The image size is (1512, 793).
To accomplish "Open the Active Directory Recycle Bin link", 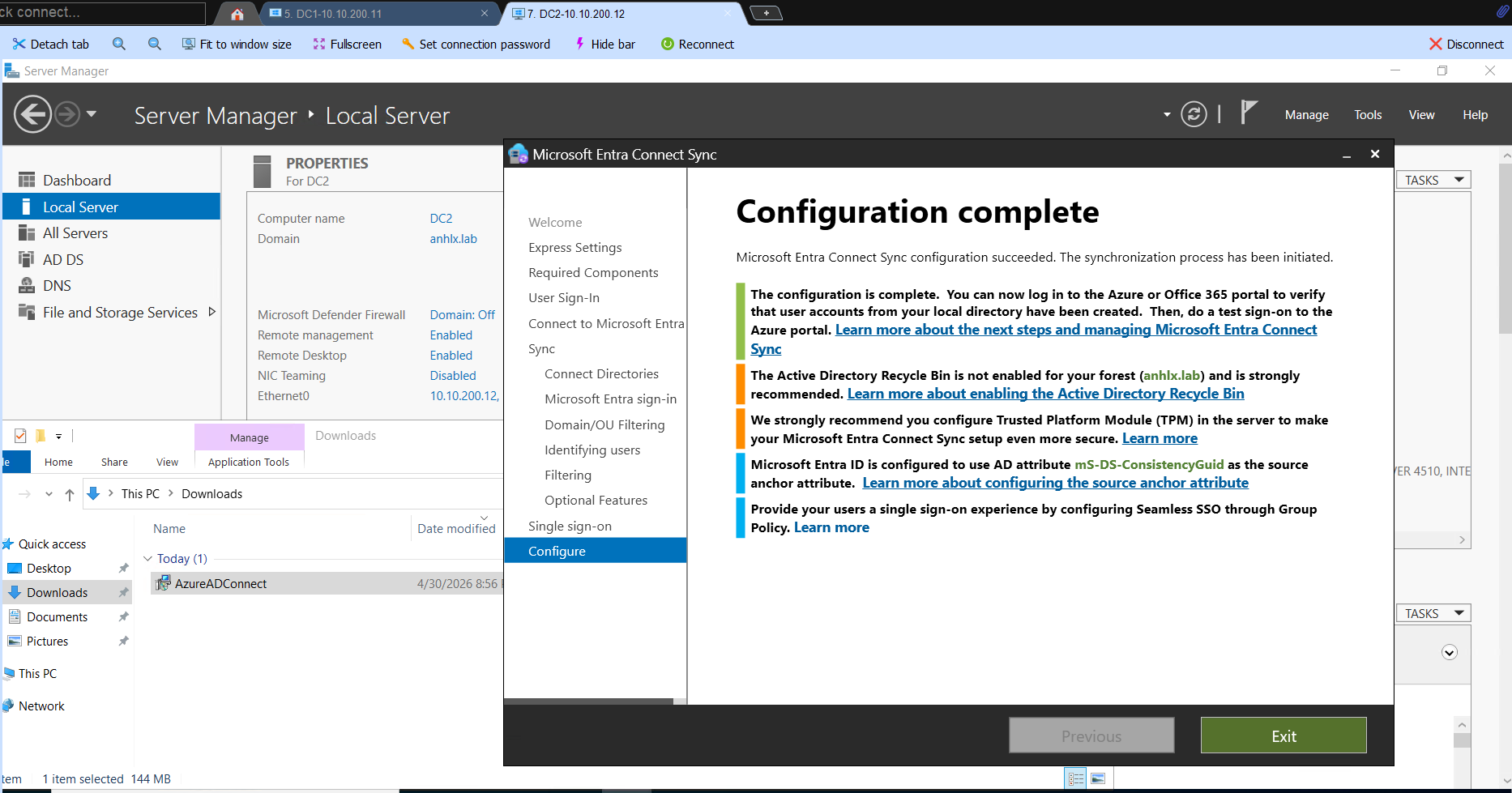I will (x=1045, y=394).
